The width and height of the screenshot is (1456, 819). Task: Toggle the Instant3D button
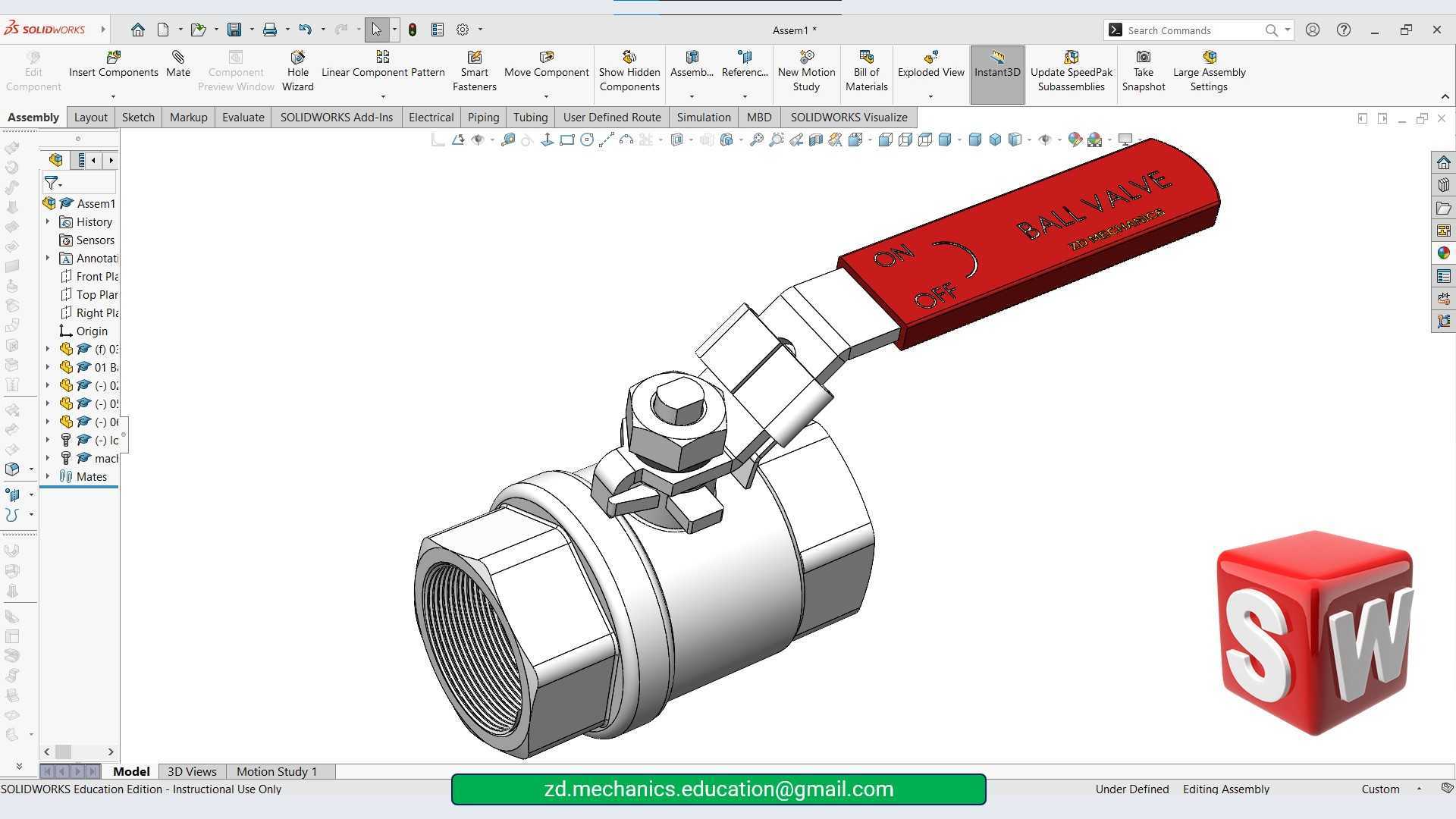tap(997, 71)
